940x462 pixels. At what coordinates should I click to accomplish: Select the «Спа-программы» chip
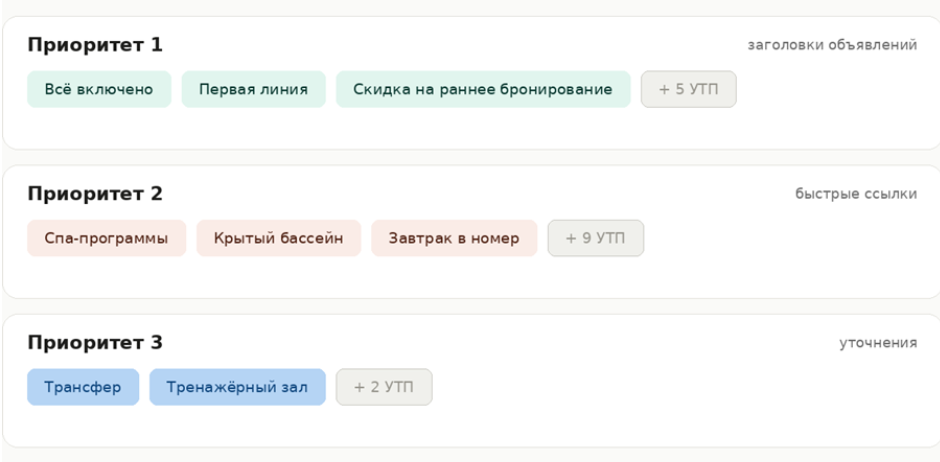click(x=107, y=238)
